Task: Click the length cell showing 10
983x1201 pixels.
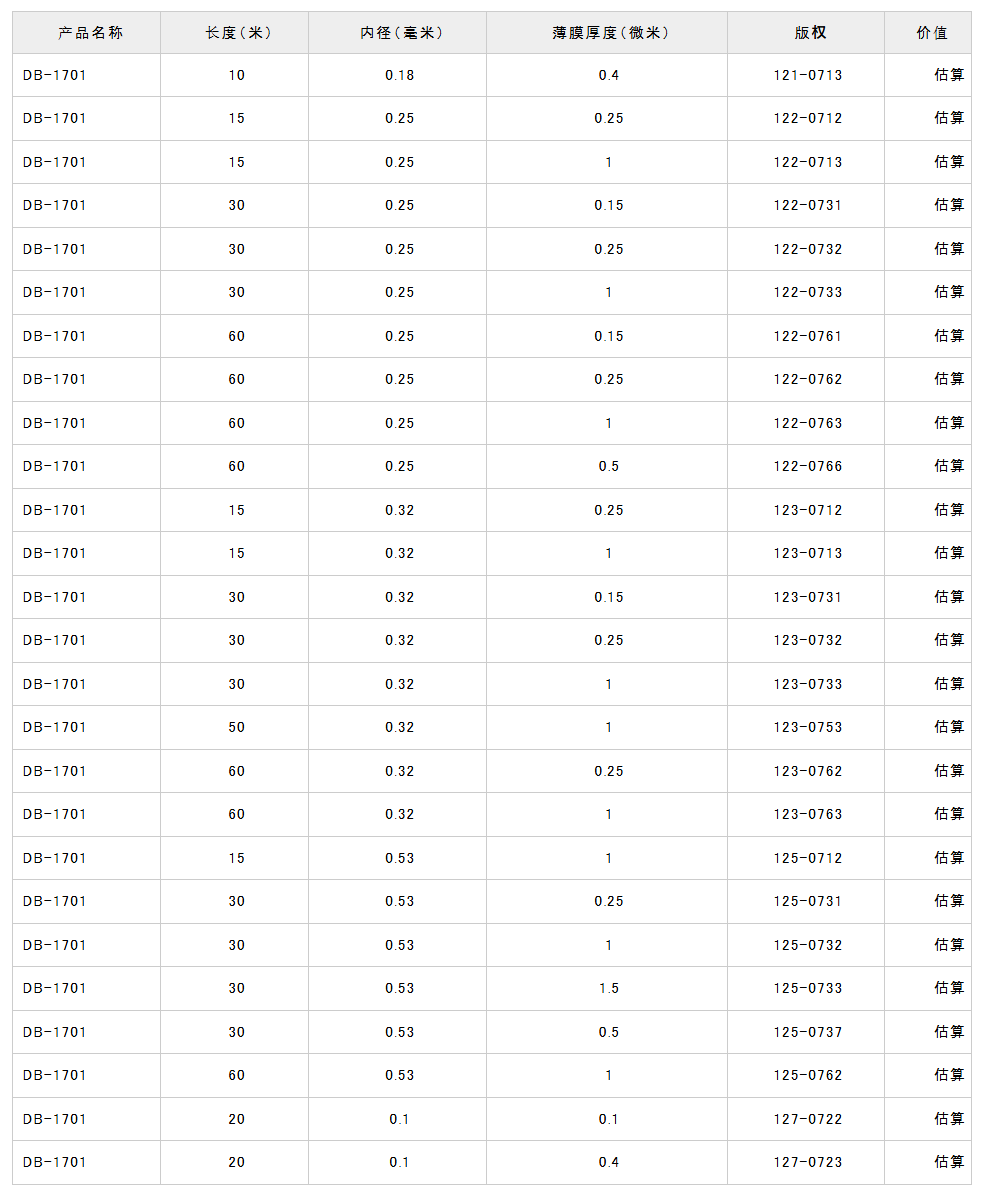Action: click(x=236, y=75)
